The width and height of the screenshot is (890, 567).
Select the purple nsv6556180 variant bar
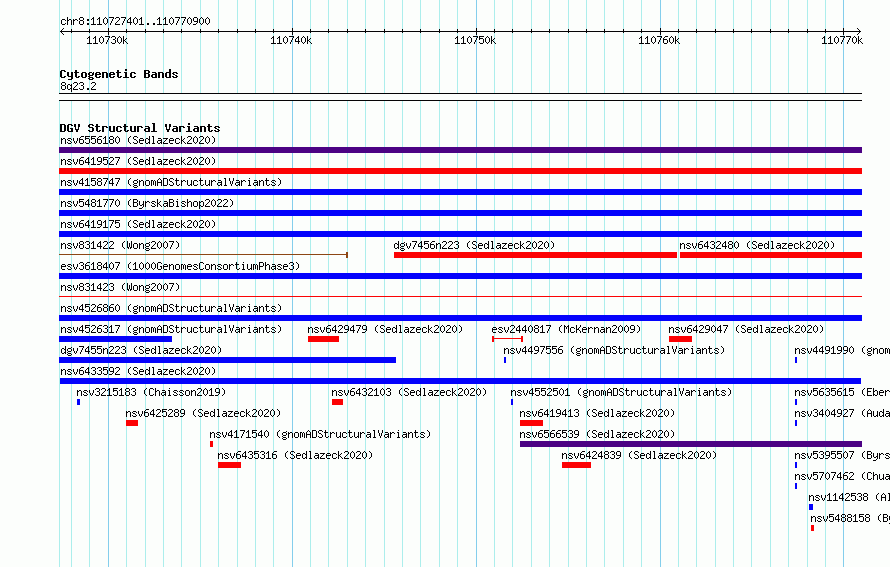(x=460, y=150)
